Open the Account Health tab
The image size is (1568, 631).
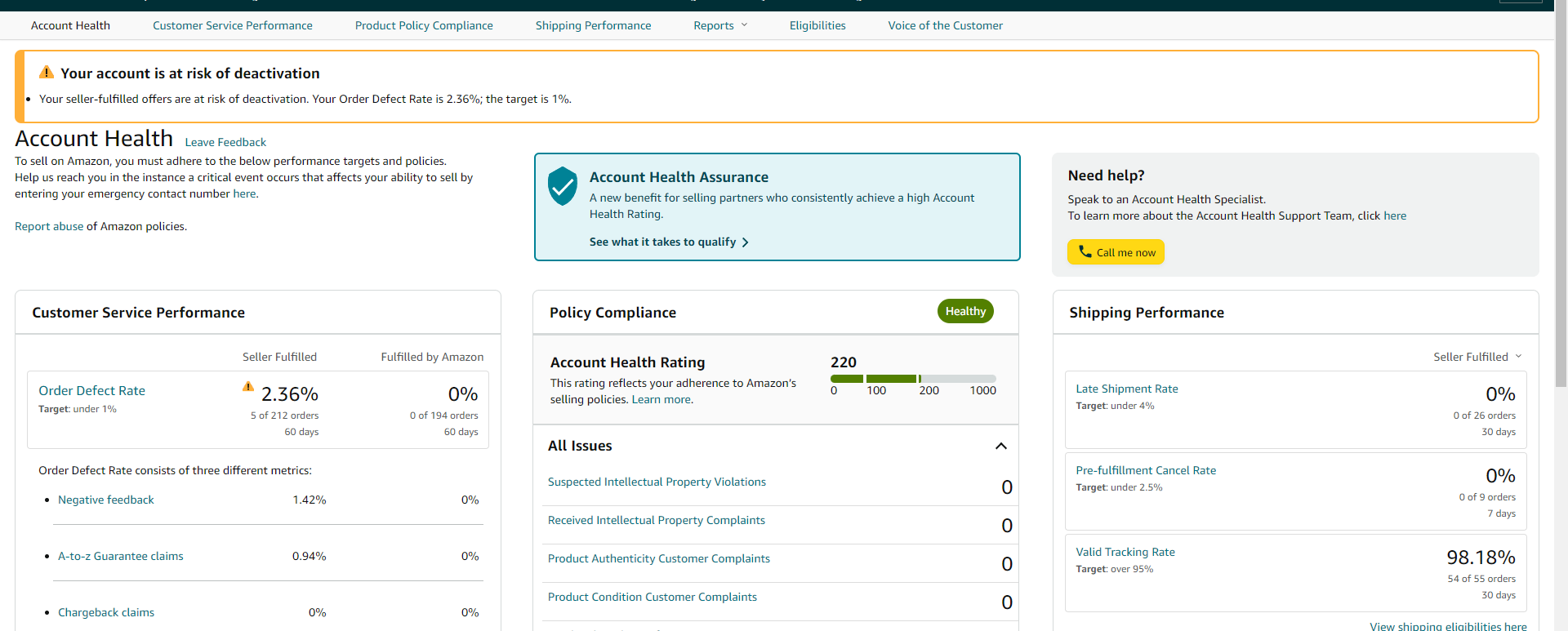click(x=70, y=25)
